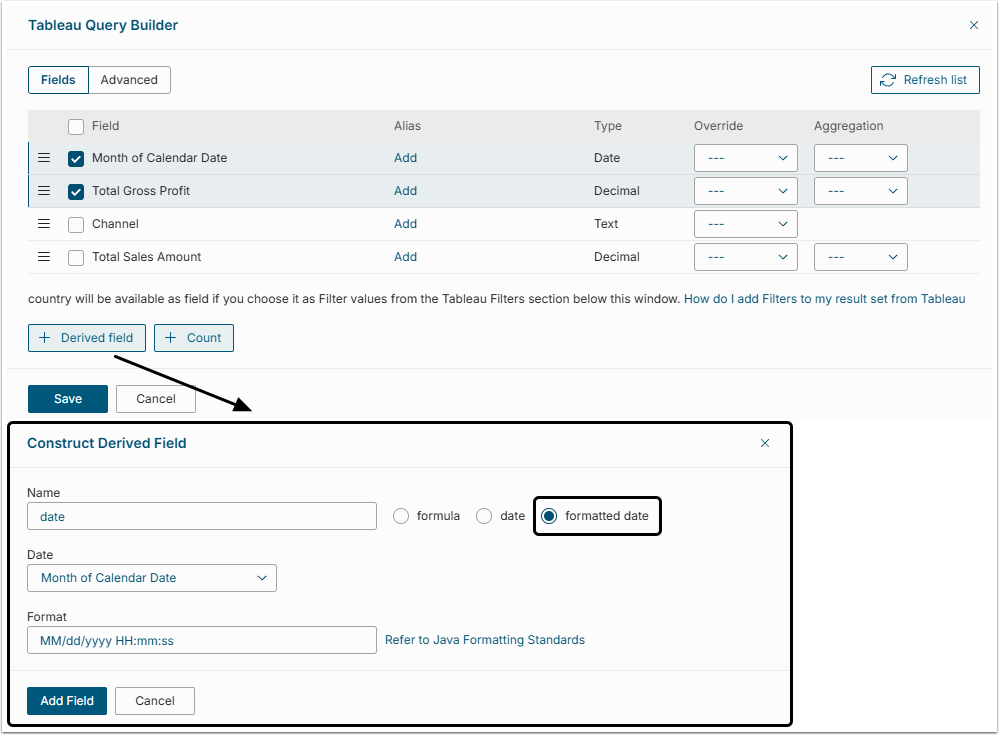Select the Fields tab
The image size is (999, 735).
[58, 80]
